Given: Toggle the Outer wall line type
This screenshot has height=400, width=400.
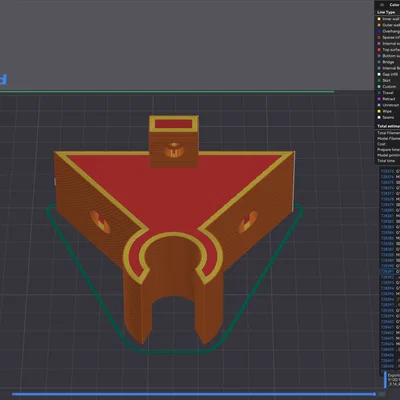Looking at the screenshot, I should point(388,25).
